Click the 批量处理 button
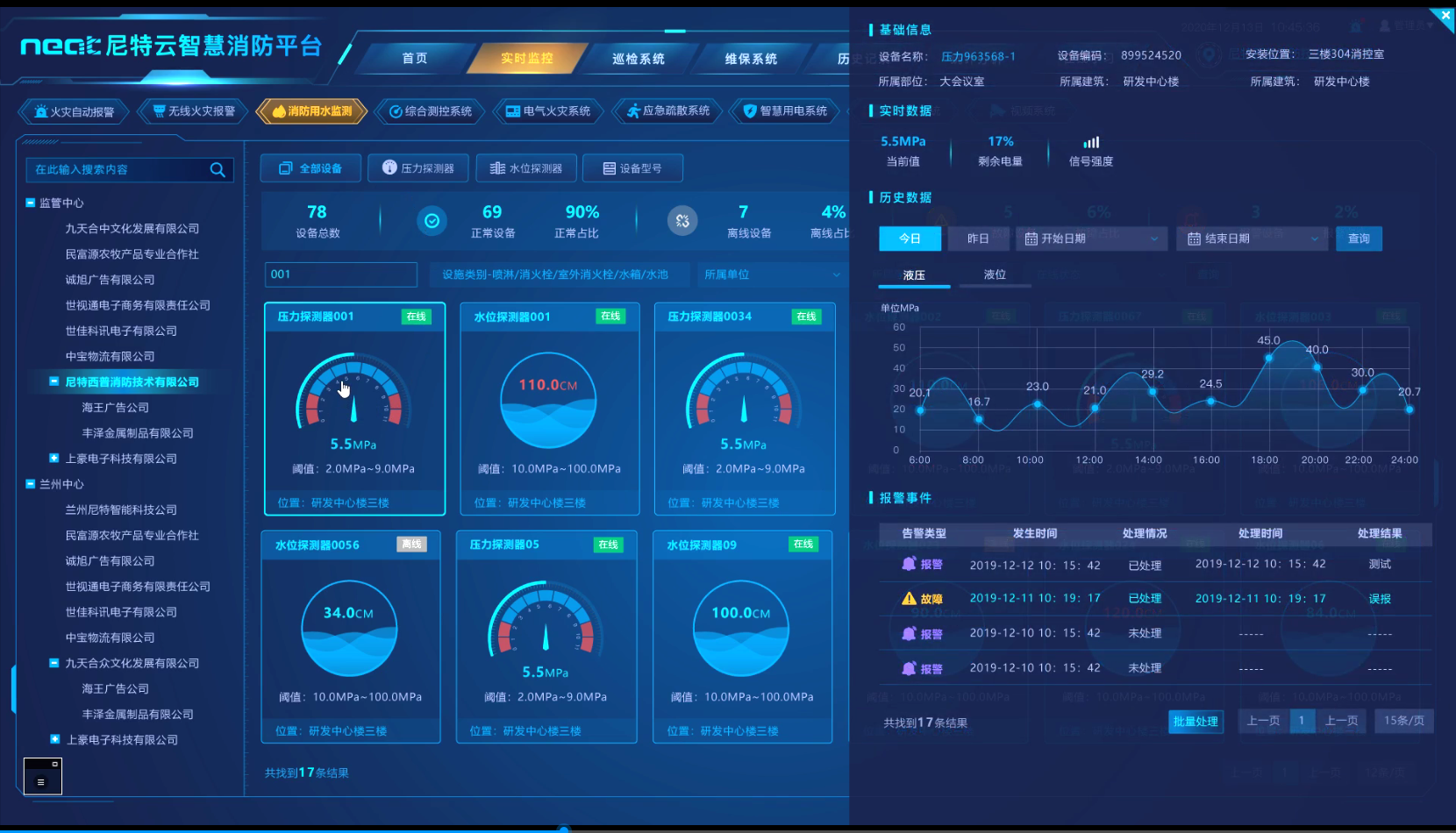 (x=1195, y=722)
